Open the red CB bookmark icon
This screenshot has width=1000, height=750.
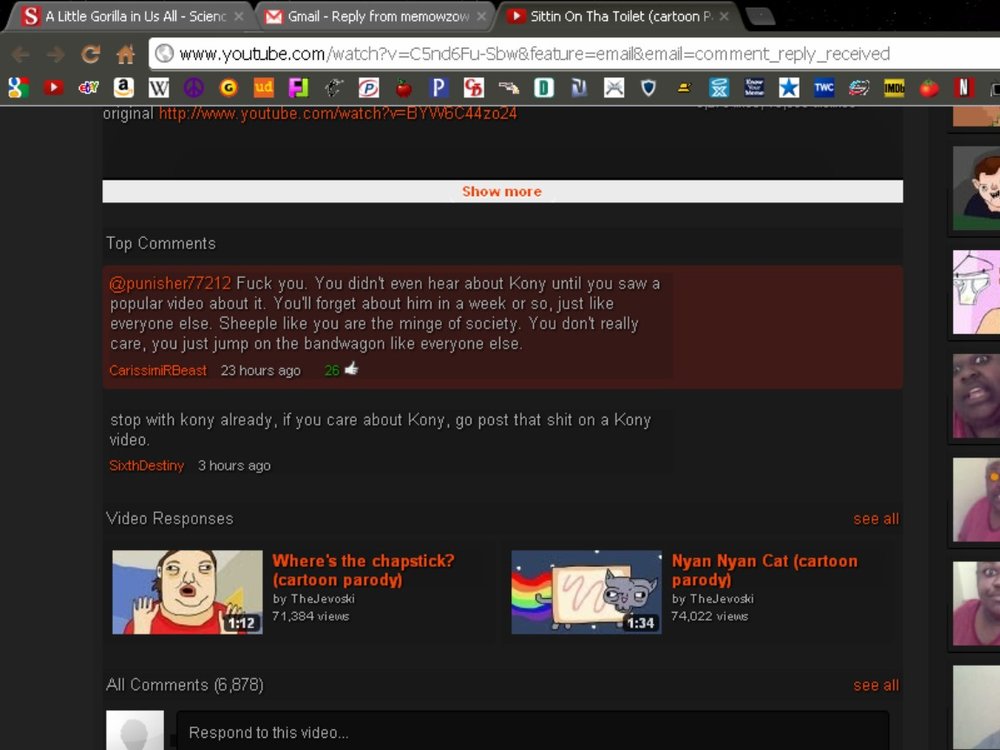[x=474, y=87]
